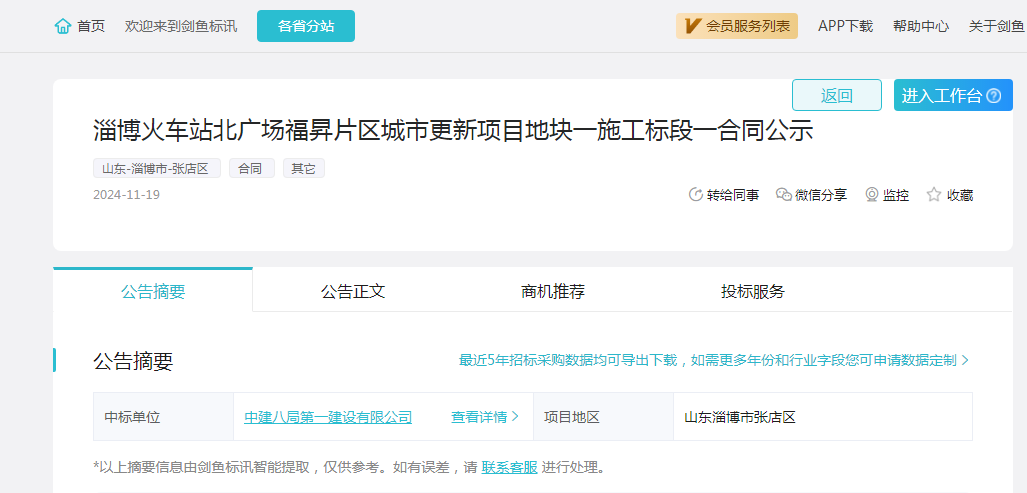
Task: Click the forward to colleague icon
Action: (x=696, y=195)
